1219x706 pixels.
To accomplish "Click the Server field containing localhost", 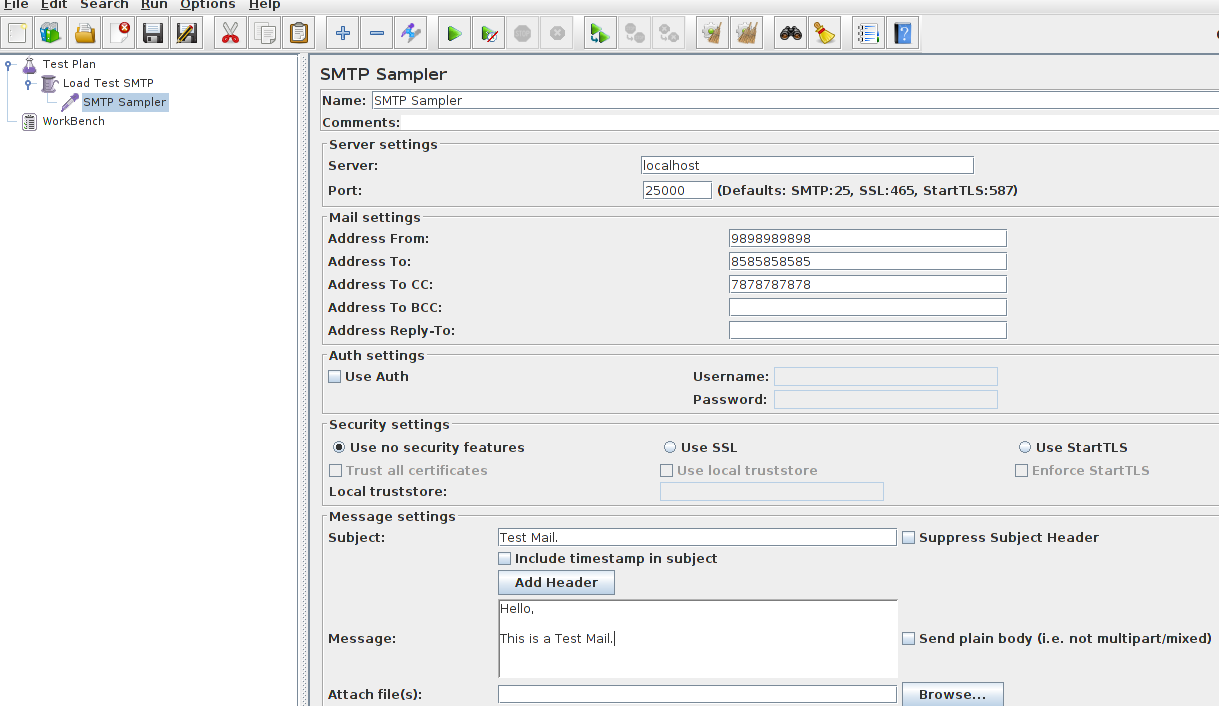I will point(807,166).
